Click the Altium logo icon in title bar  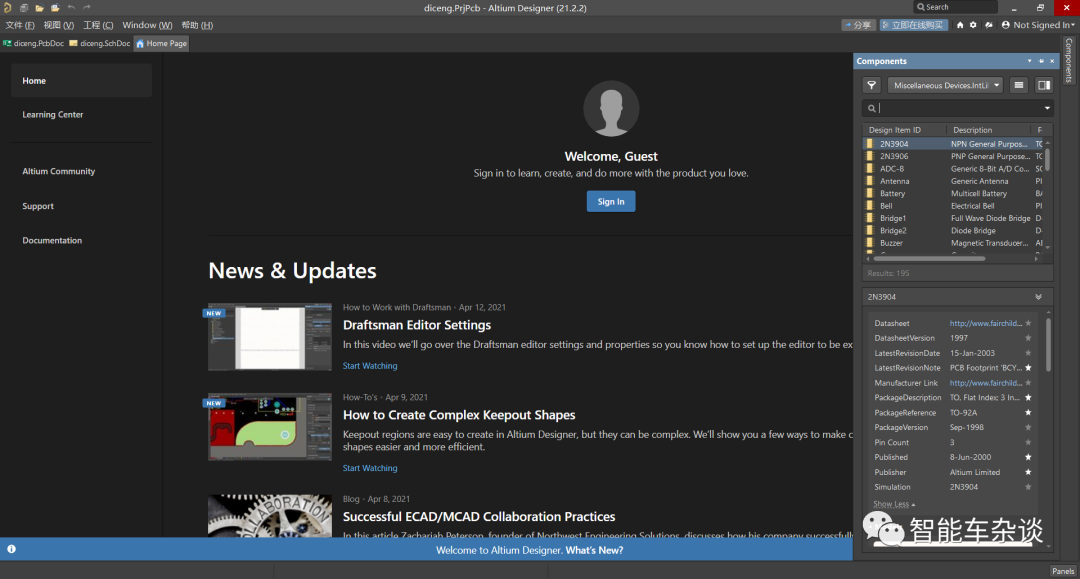7,8
